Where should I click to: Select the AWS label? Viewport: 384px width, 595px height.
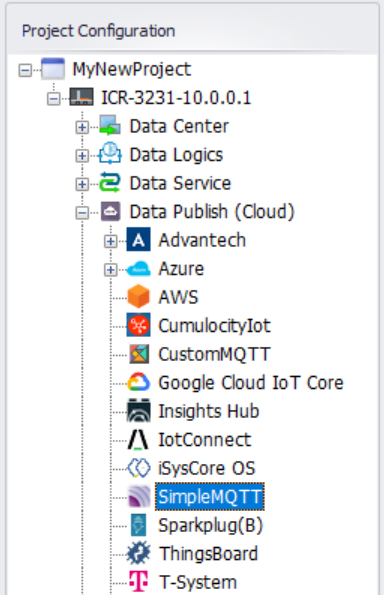(178, 297)
